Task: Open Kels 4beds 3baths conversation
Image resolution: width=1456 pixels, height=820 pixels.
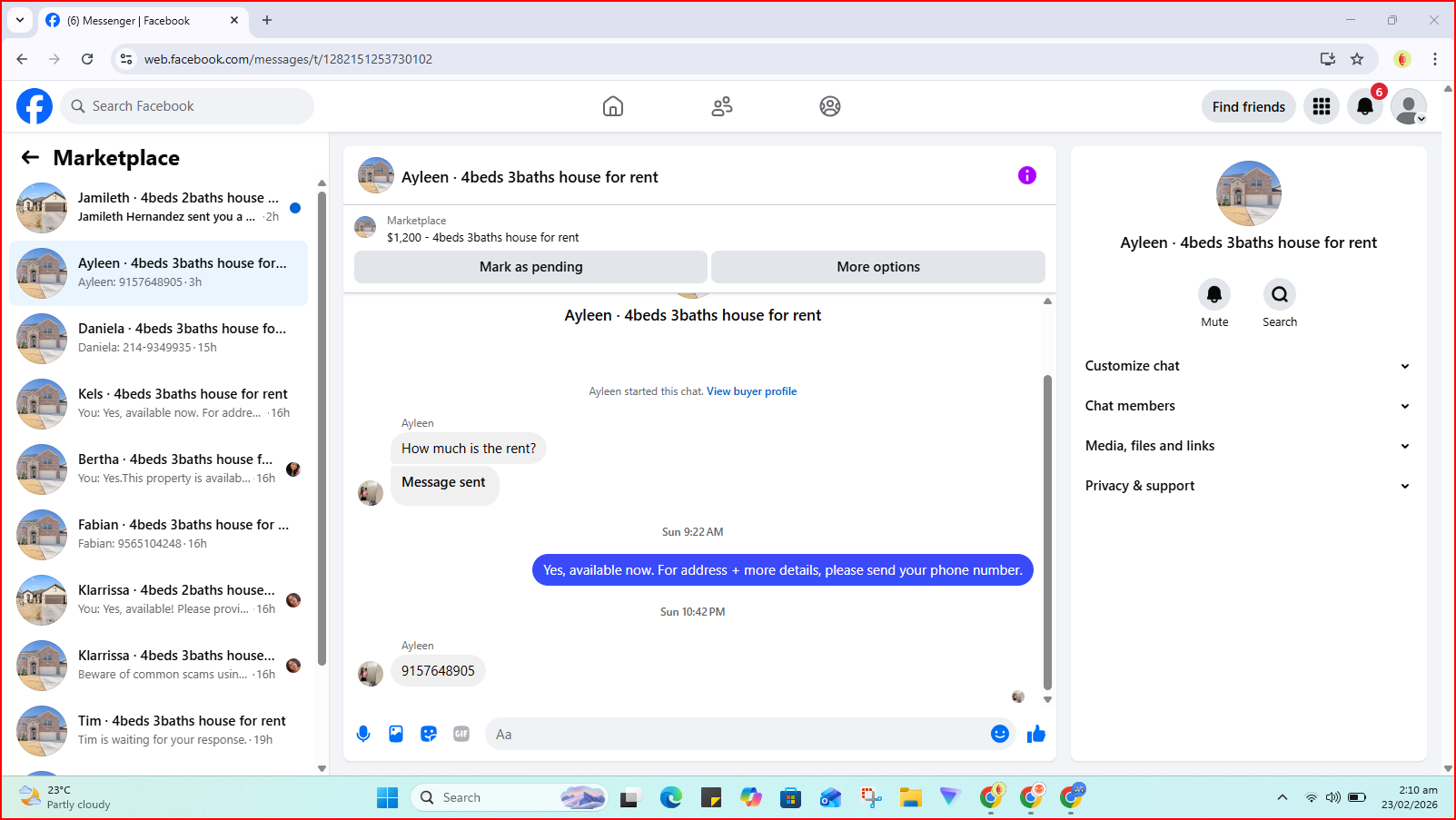Action: tap(159, 404)
